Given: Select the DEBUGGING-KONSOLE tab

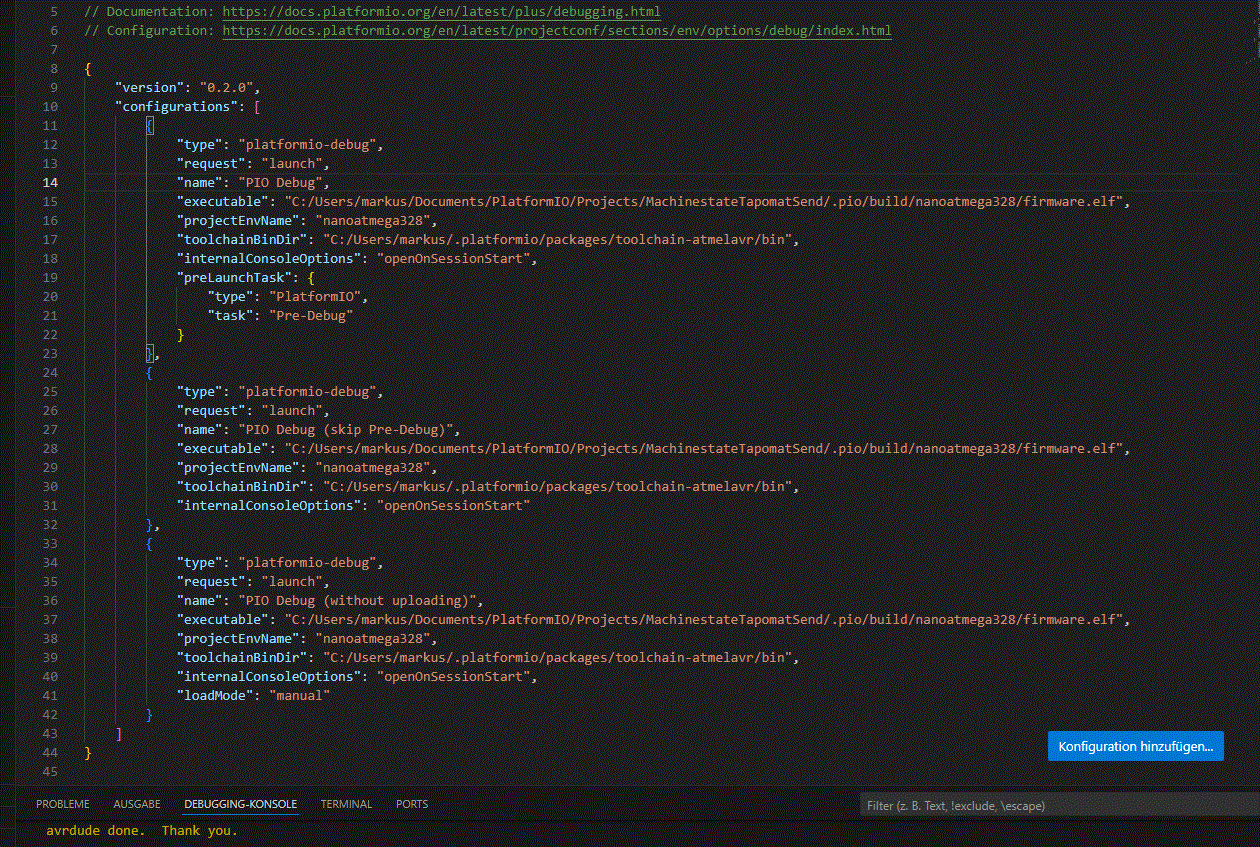Looking at the screenshot, I should click(x=241, y=804).
